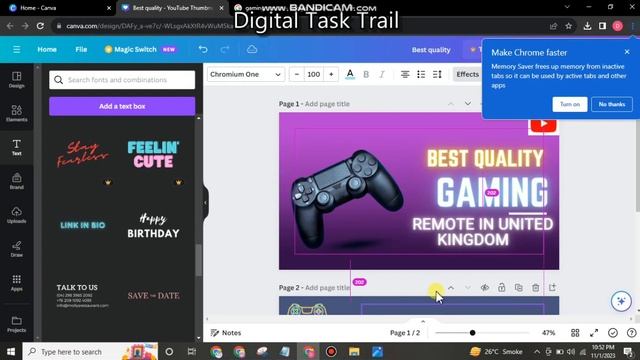
Task: Open the Effects panel
Action: pos(467,74)
